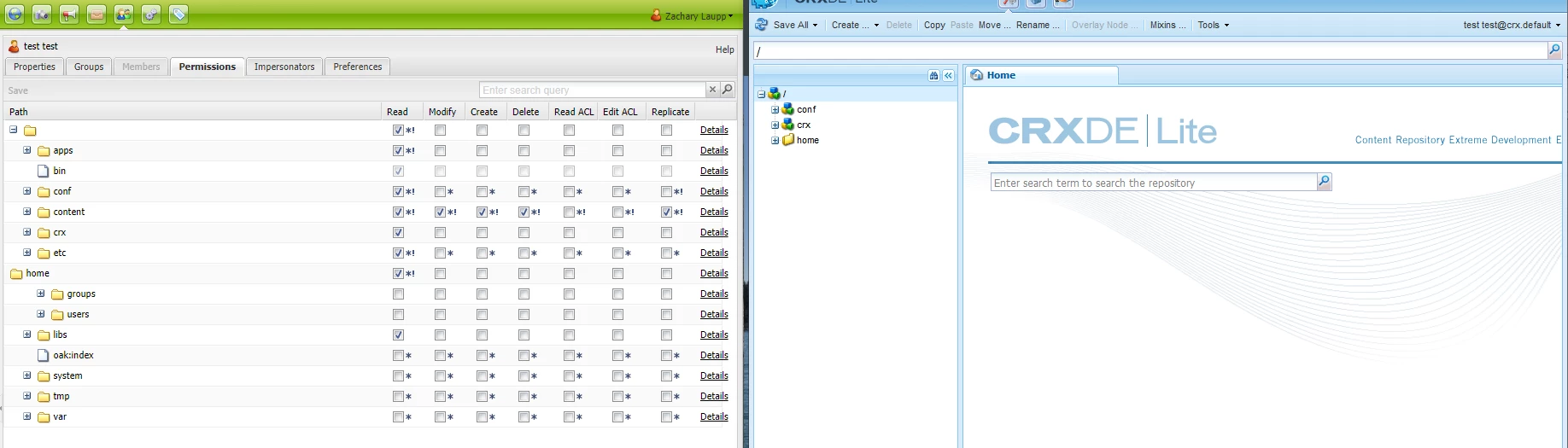Click the clear search X icon
1568x448 pixels.
pyautogui.click(x=712, y=90)
